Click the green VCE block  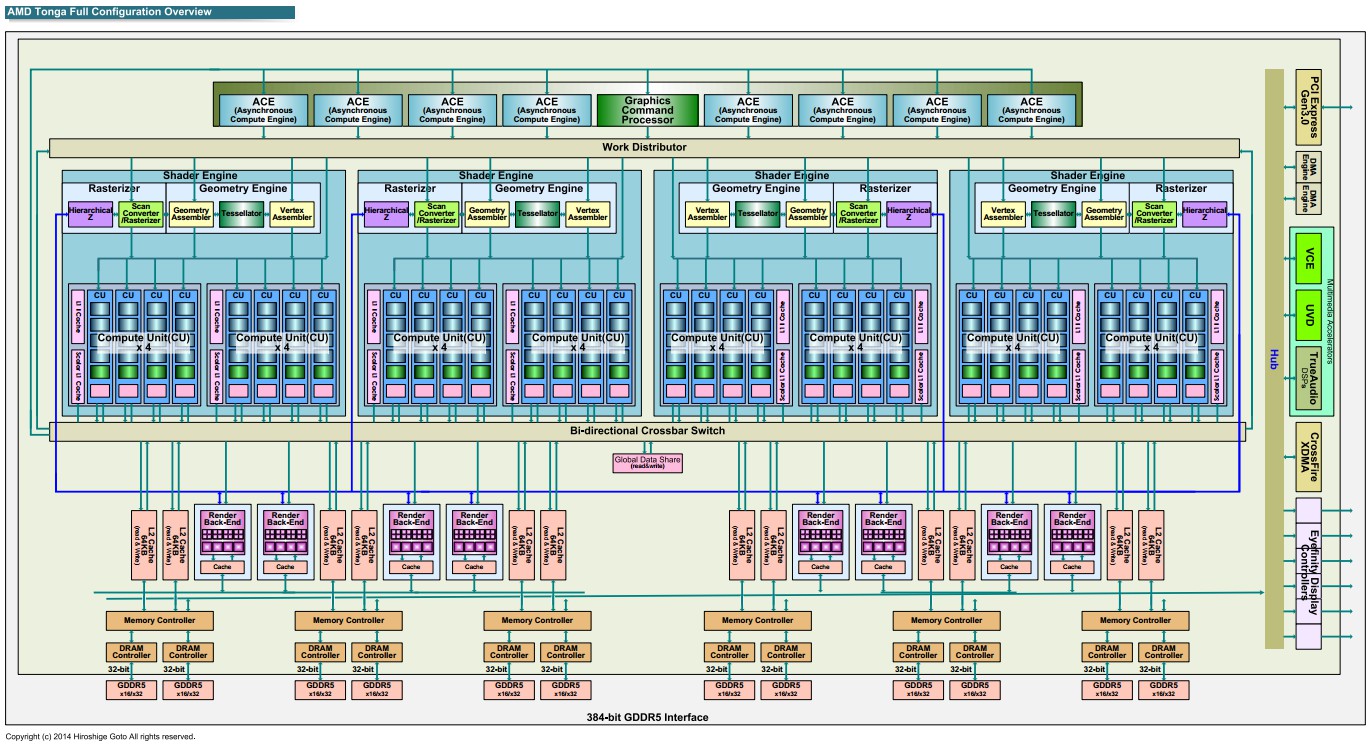click(x=1307, y=260)
